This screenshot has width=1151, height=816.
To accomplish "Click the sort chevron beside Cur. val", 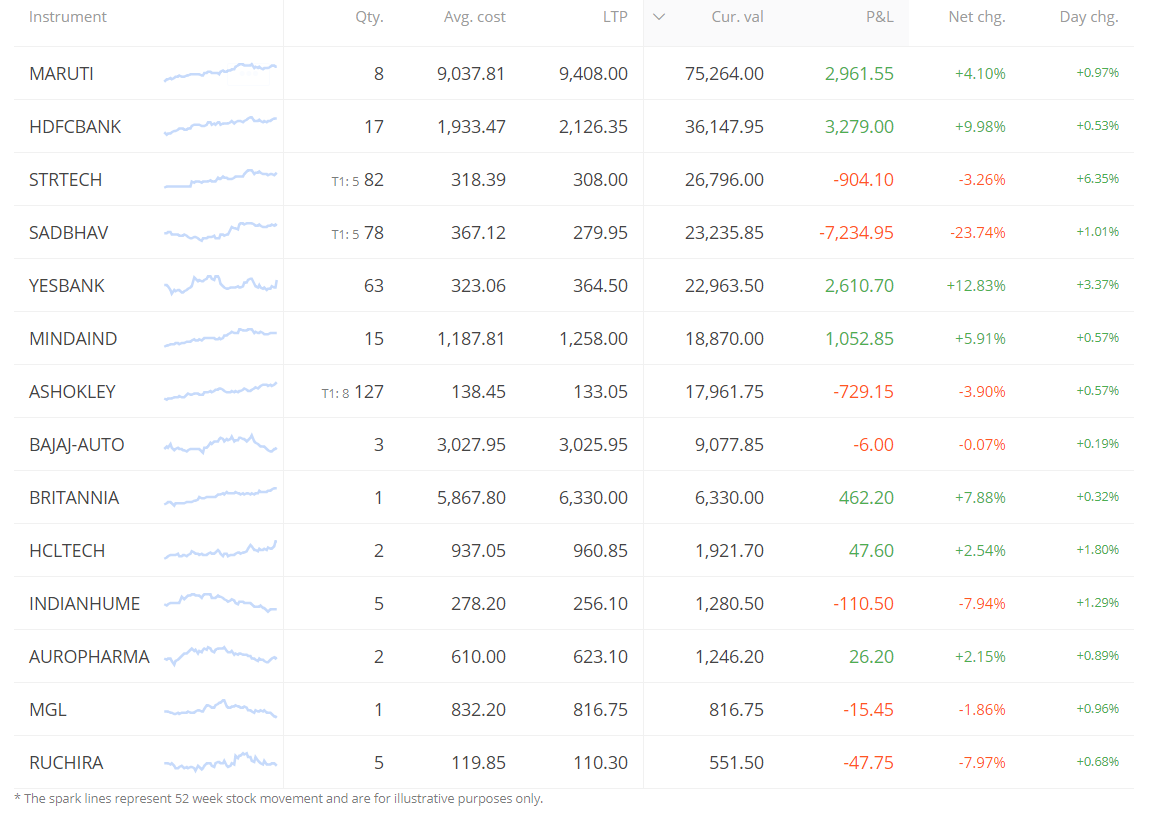I will [659, 17].
